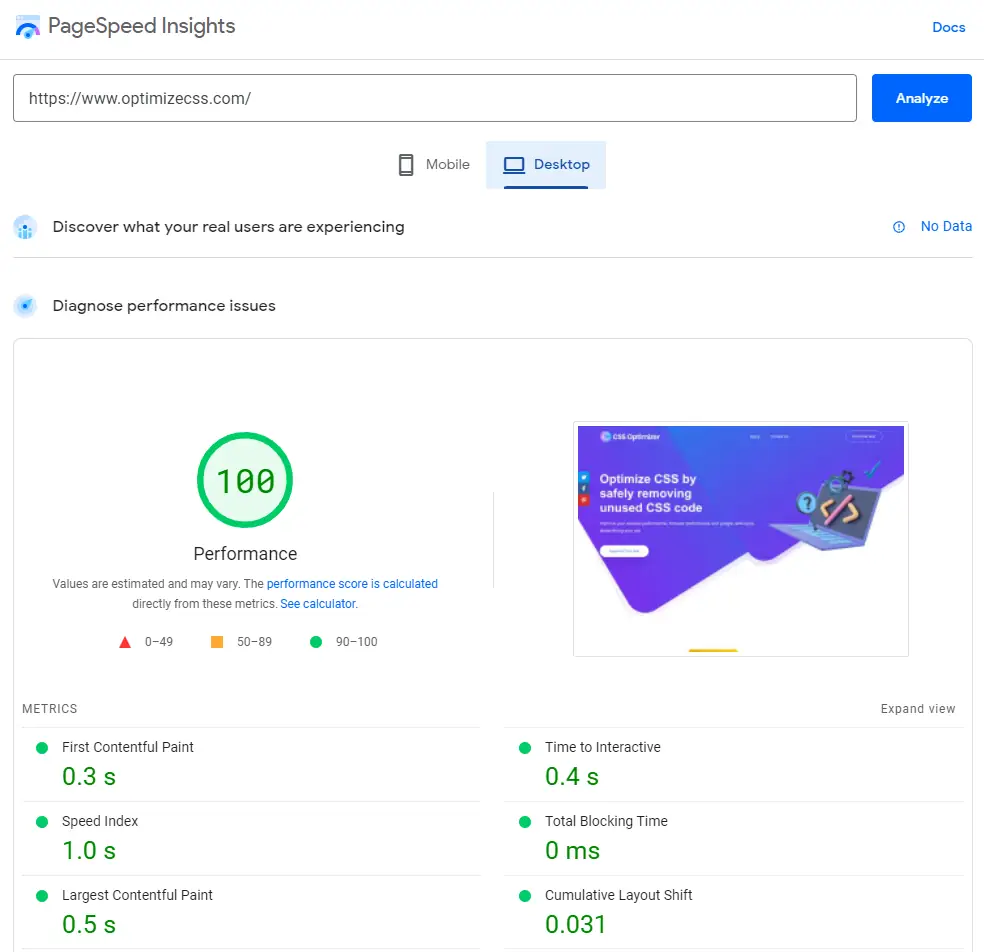
Task: Click the First Contentful Paint green dot
Action: click(42, 748)
